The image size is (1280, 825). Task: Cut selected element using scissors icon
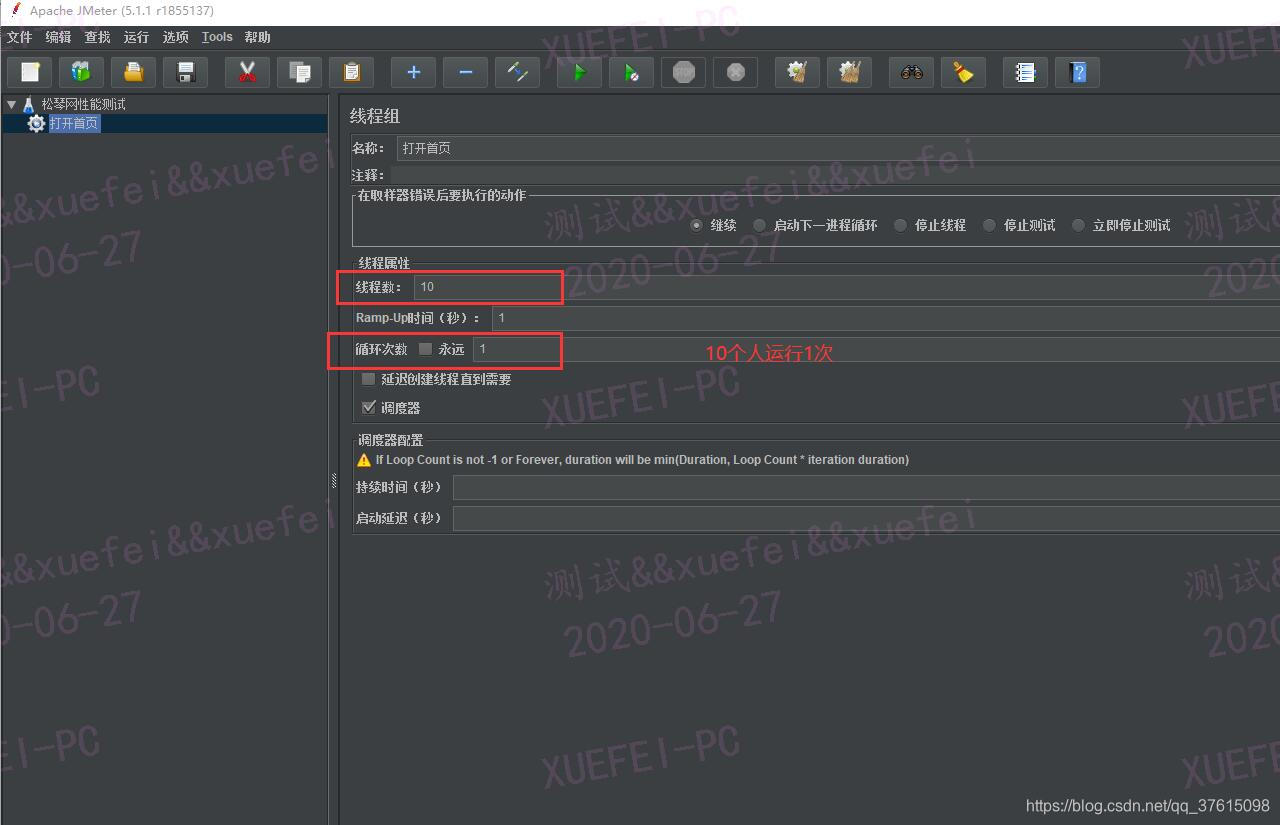(247, 72)
